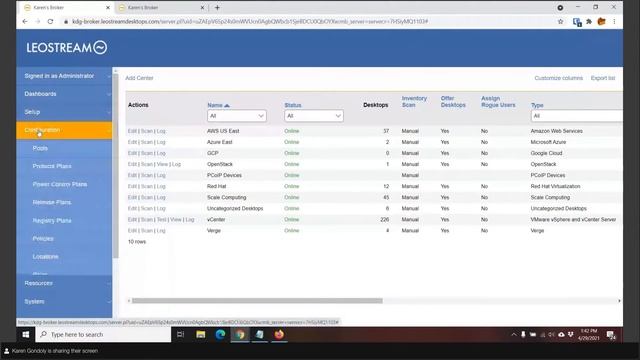Open Chrome menu three dots
This screenshot has width=640, height=360.
click(614, 22)
